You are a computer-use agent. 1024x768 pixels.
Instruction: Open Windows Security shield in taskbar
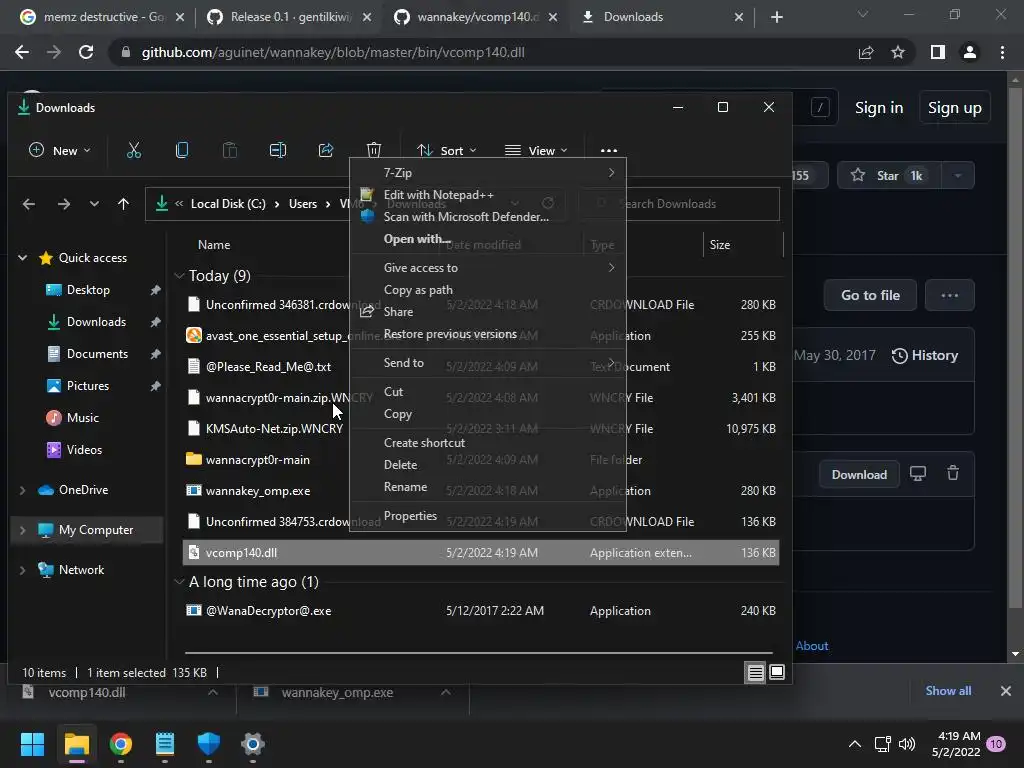point(209,744)
